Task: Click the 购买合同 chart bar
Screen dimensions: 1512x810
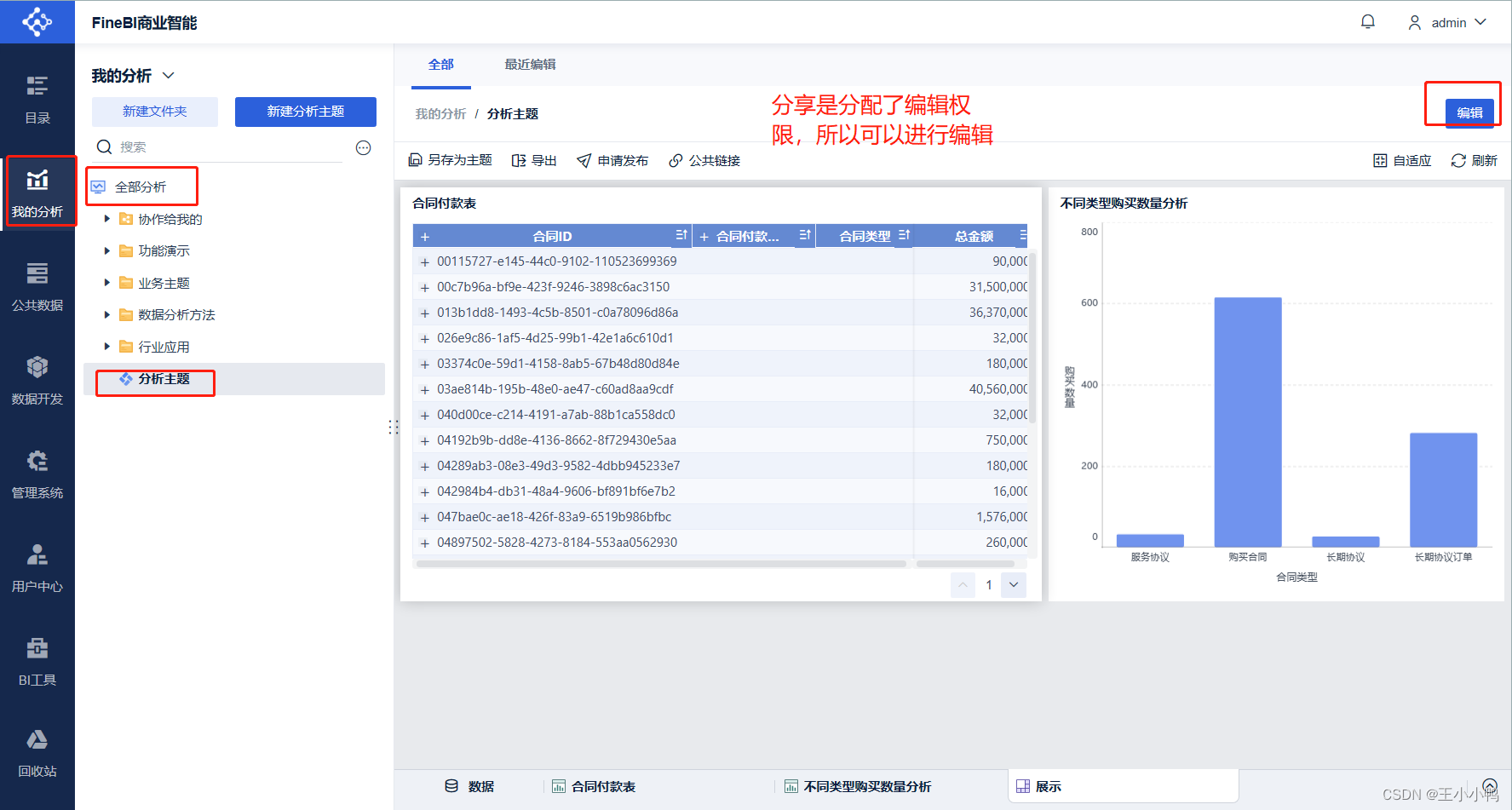Action: (1248, 422)
